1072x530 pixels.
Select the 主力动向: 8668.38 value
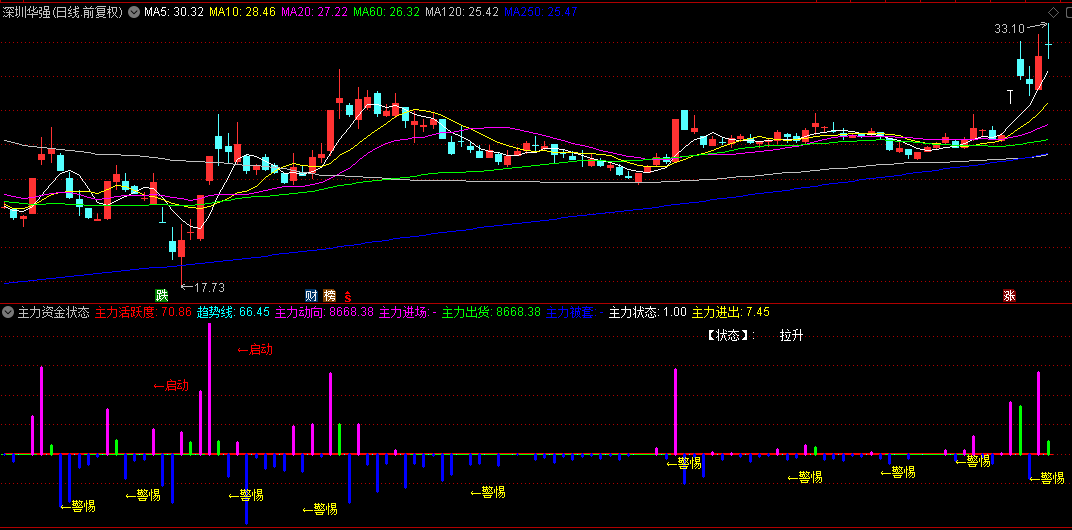click(x=324, y=313)
